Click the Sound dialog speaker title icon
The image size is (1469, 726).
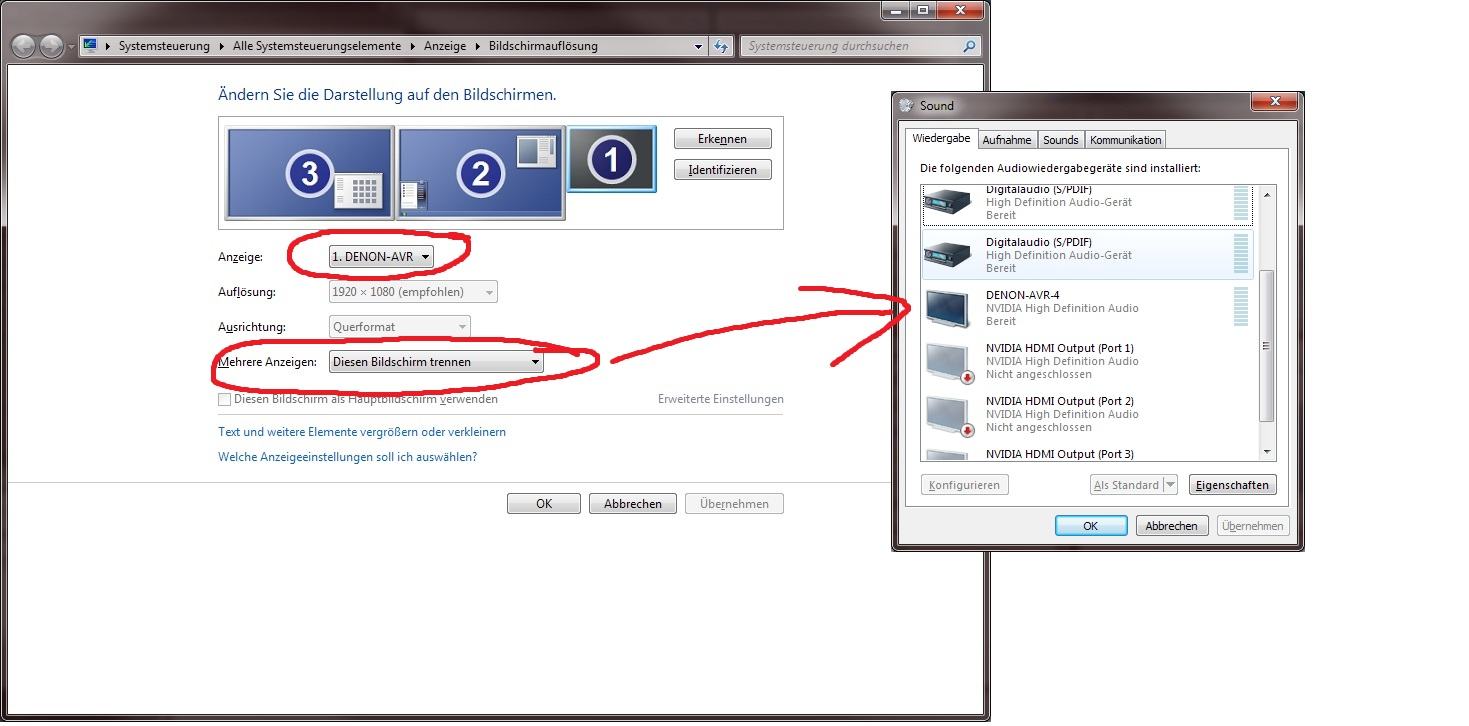click(x=907, y=105)
